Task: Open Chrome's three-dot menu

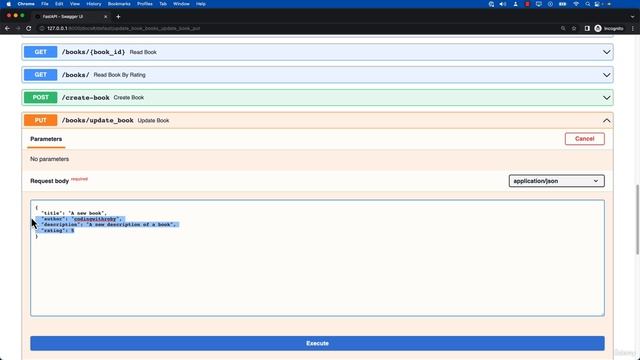Action: (633, 29)
